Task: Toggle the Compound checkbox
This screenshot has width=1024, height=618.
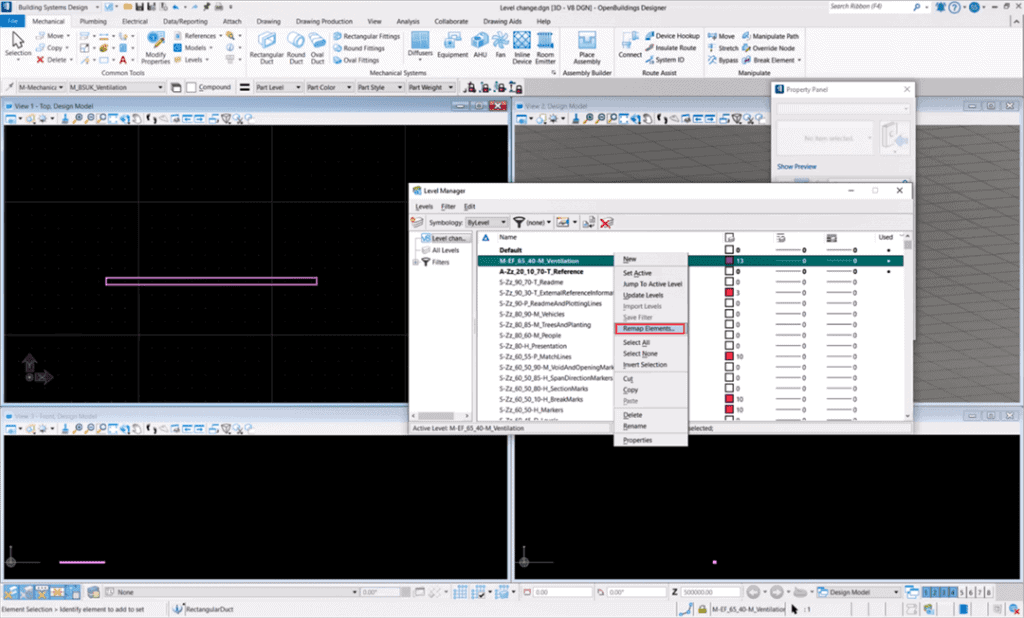Action: point(191,87)
